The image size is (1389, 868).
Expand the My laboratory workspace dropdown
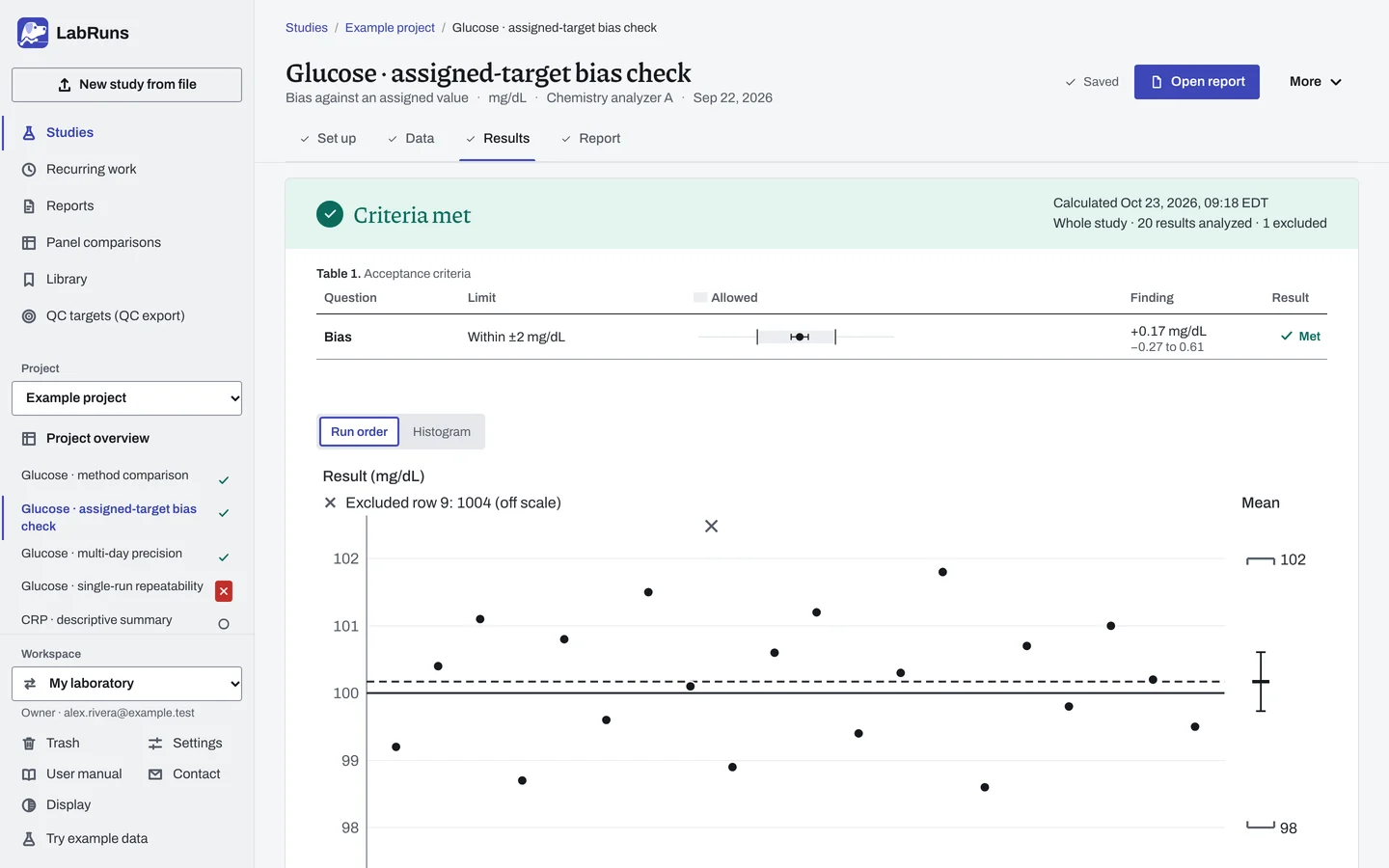click(x=126, y=684)
